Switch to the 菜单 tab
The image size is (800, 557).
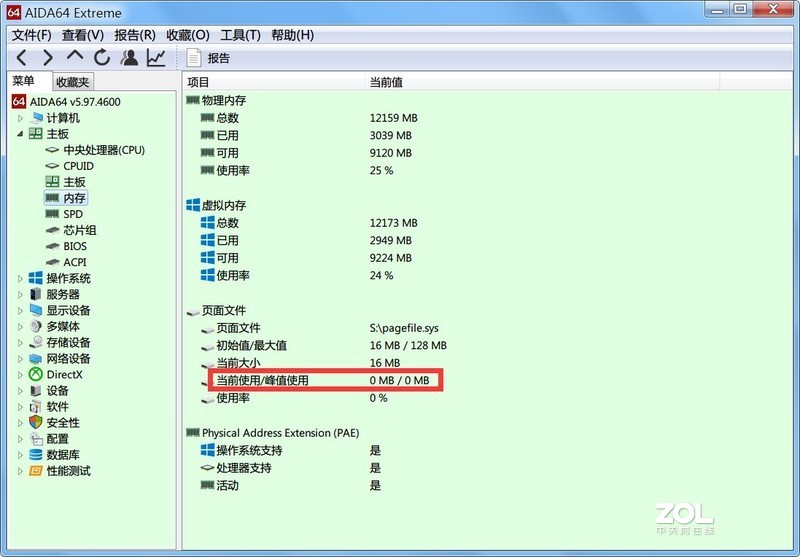coord(30,81)
